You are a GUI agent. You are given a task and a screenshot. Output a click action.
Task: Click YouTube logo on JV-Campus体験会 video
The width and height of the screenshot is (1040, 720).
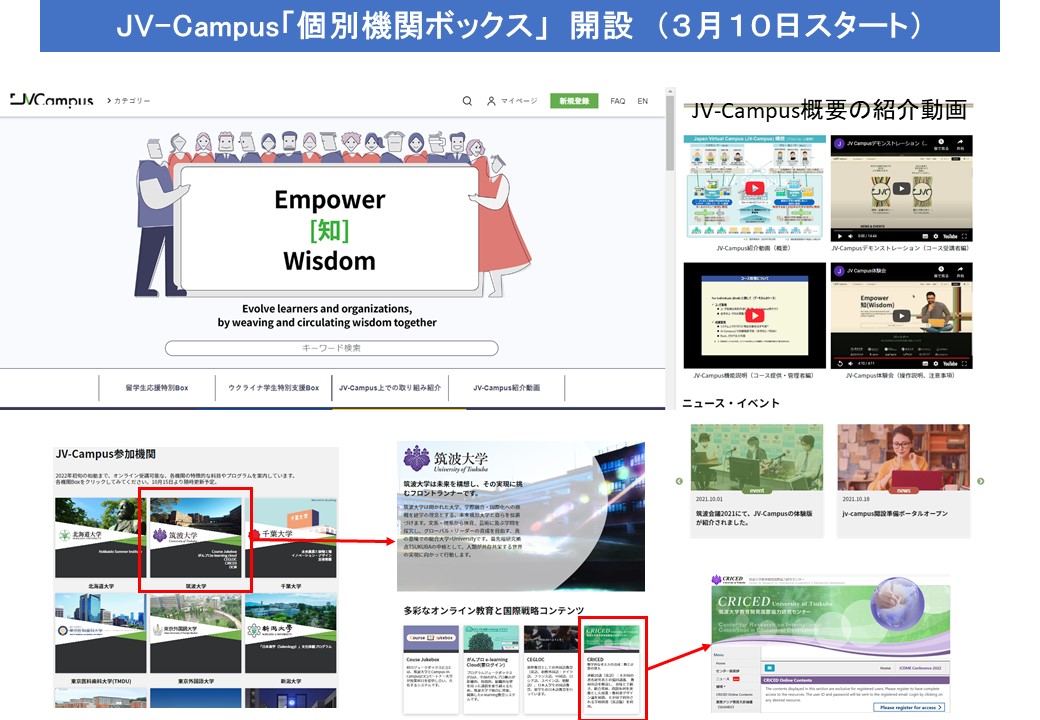pyautogui.click(x=950, y=363)
